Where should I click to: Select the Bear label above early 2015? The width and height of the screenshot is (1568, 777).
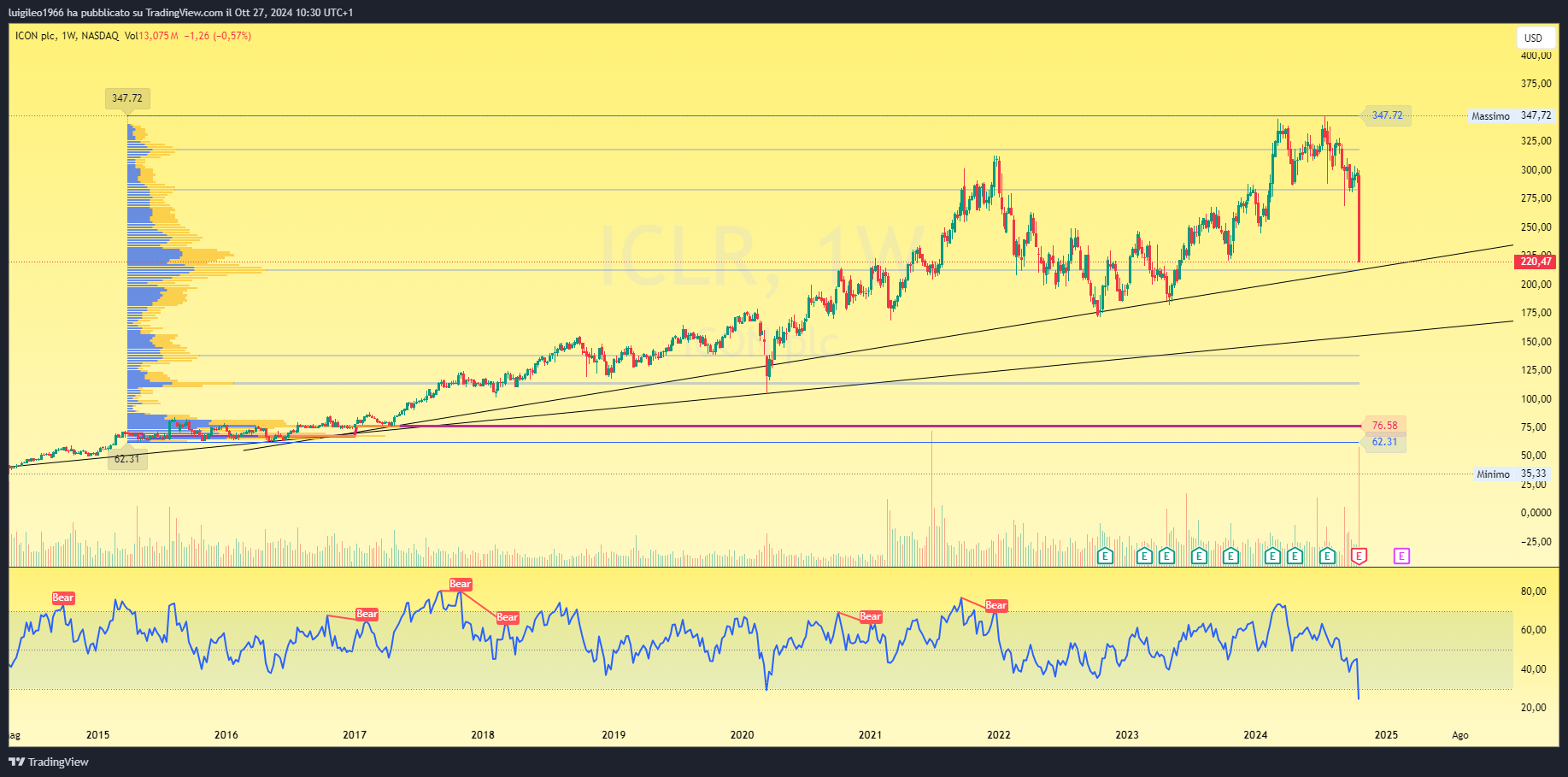click(x=63, y=597)
